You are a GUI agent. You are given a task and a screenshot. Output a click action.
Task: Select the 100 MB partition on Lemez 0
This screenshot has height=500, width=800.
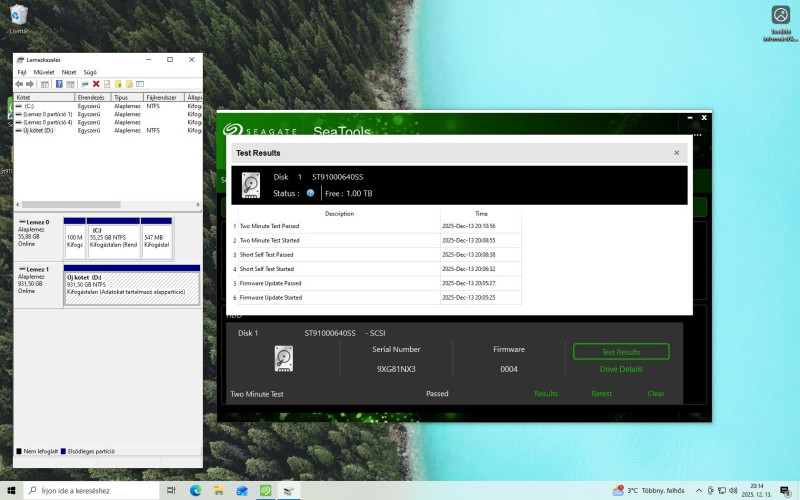[74, 238]
